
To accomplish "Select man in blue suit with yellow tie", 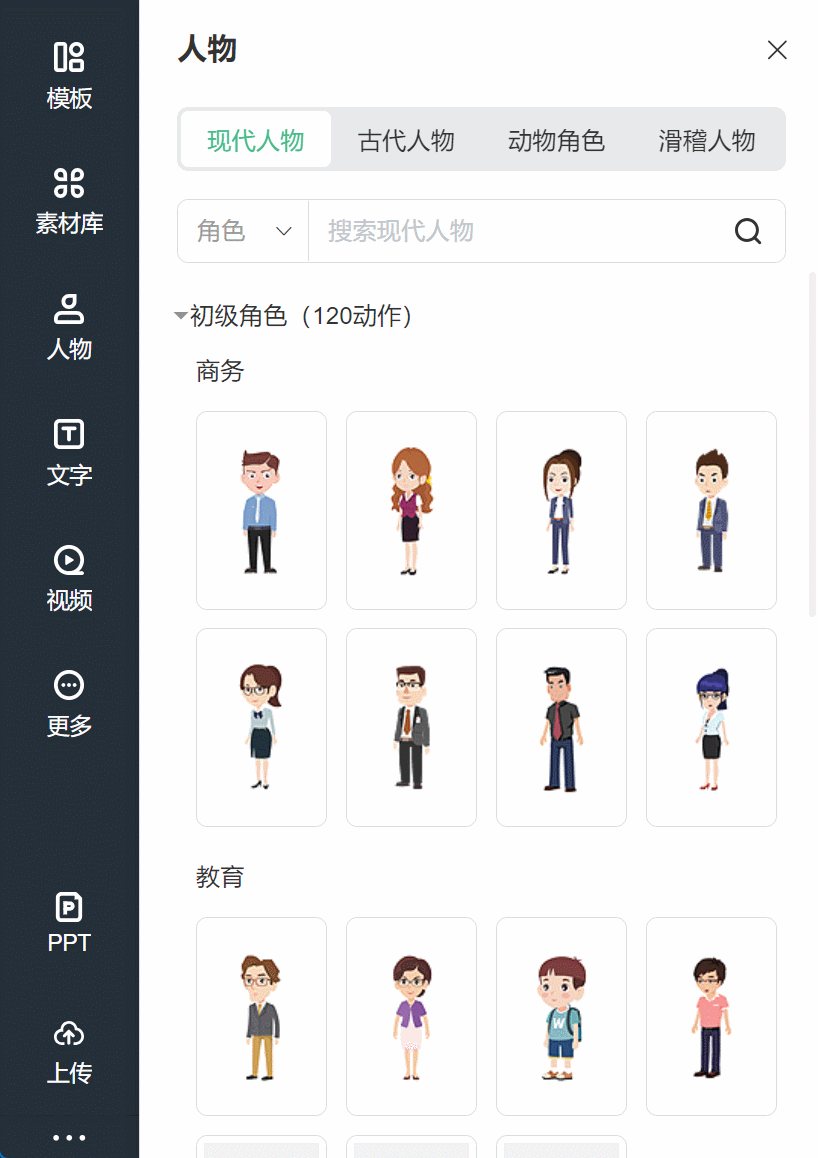I will (x=711, y=510).
